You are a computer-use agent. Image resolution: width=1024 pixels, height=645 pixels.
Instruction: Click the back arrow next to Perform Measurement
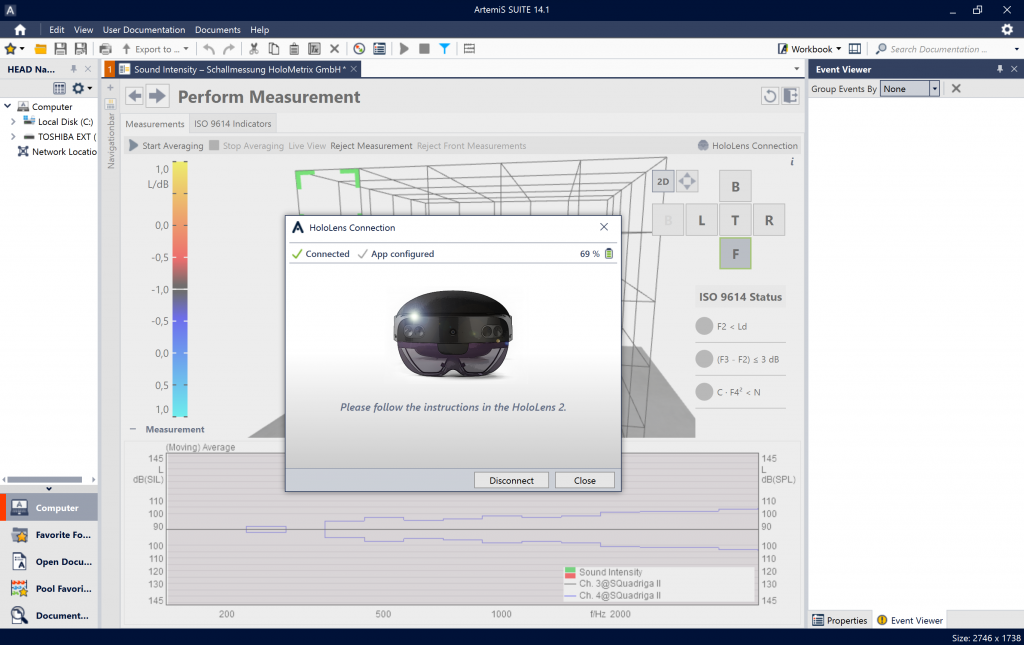pyautogui.click(x=135, y=96)
